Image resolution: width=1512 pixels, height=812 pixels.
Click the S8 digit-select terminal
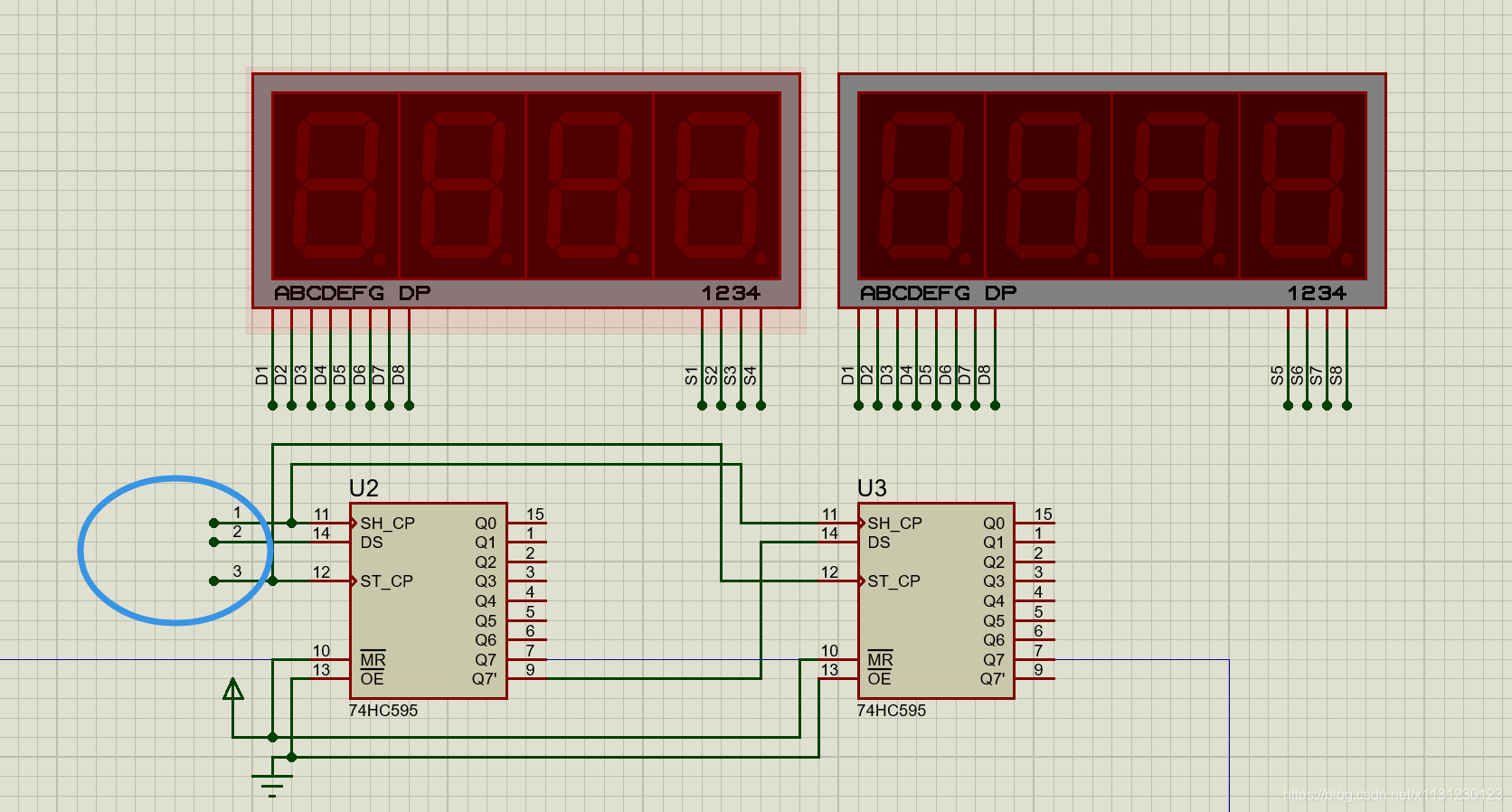(x=1347, y=405)
